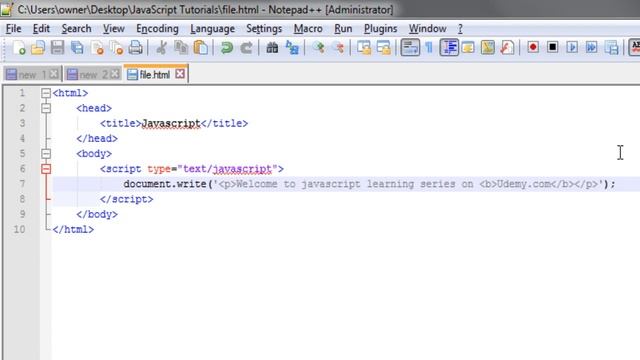The height and width of the screenshot is (360, 640).
Task: Toggle Word wrap toolbar button
Action: coord(410,48)
